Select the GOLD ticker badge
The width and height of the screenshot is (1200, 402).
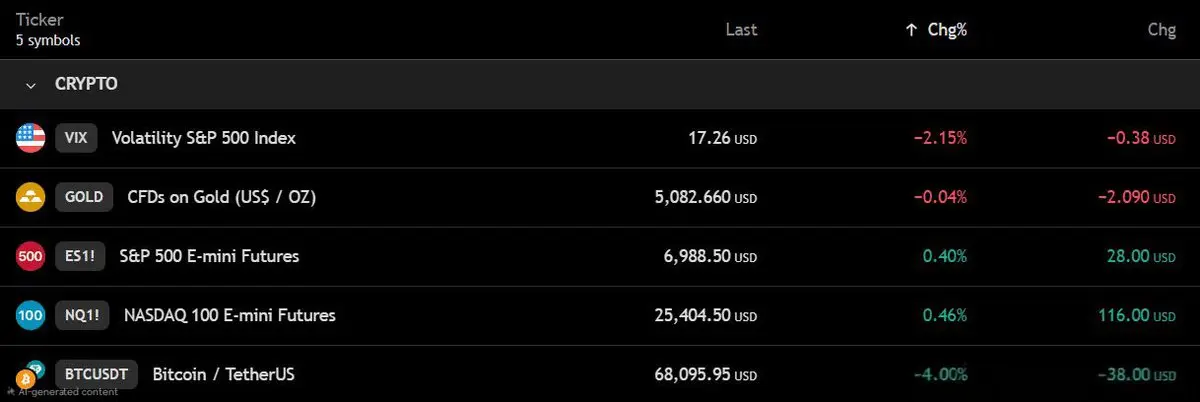[x=84, y=197]
